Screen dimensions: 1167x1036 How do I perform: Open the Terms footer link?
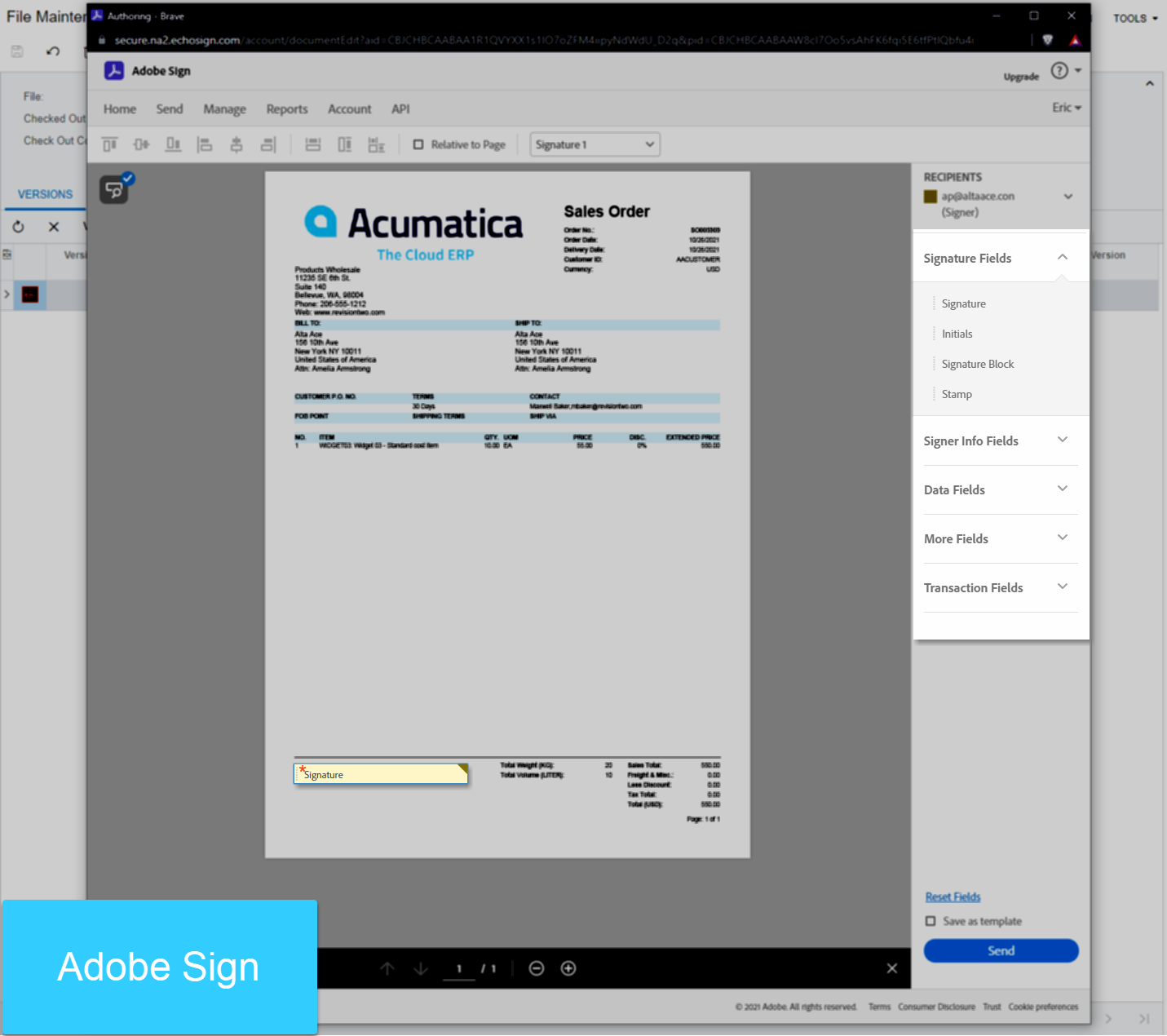[879, 1007]
